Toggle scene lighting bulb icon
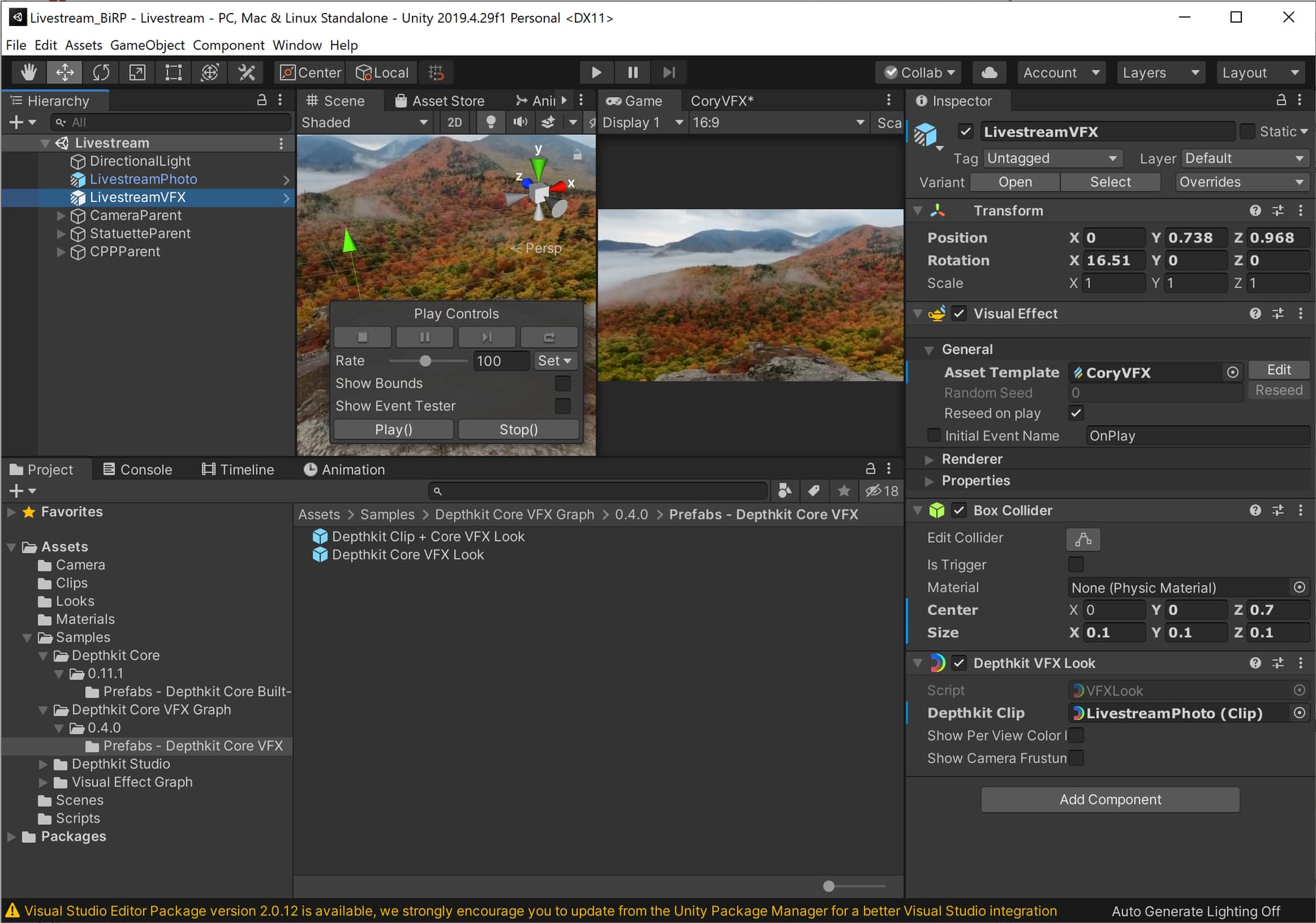 (x=490, y=122)
